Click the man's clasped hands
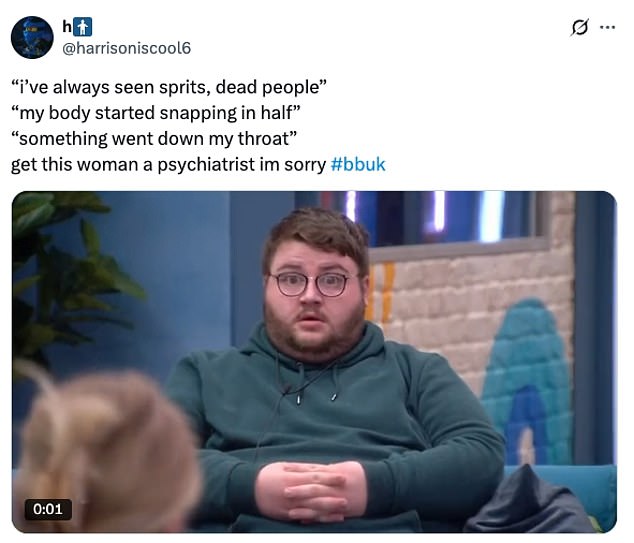This screenshot has width=634, height=543. (x=311, y=491)
